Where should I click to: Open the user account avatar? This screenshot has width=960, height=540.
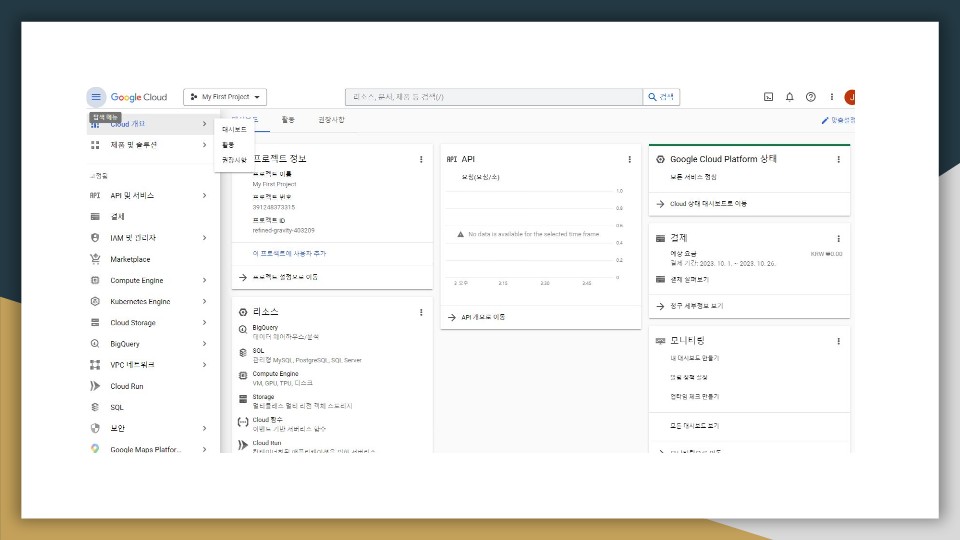pyautogui.click(x=850, y=97)
